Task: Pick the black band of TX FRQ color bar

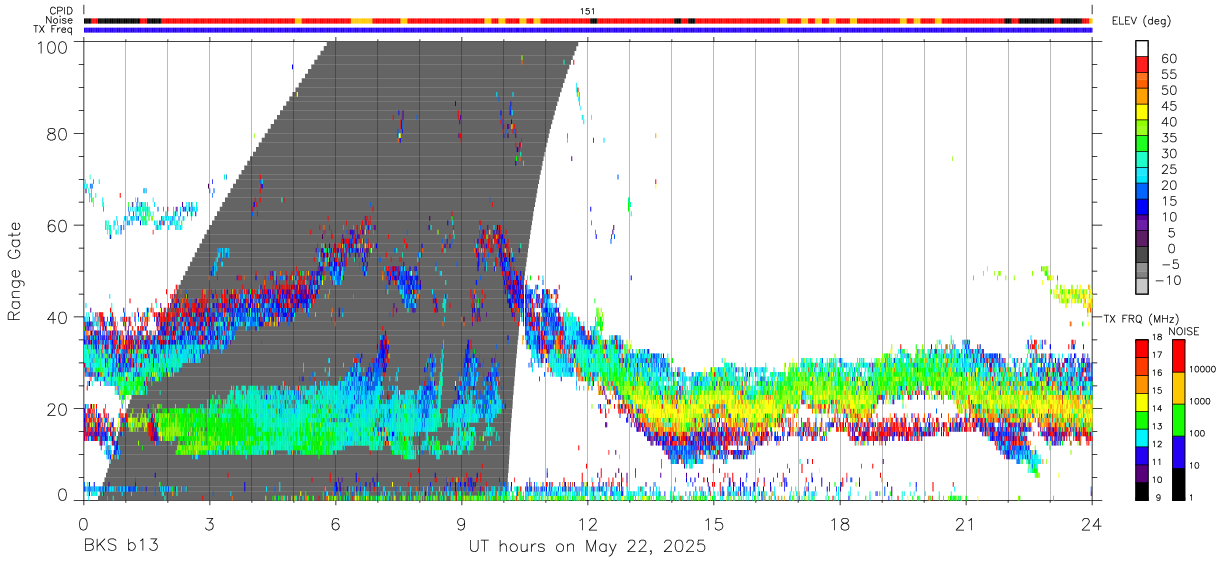Action: [x=1143, y=491]
